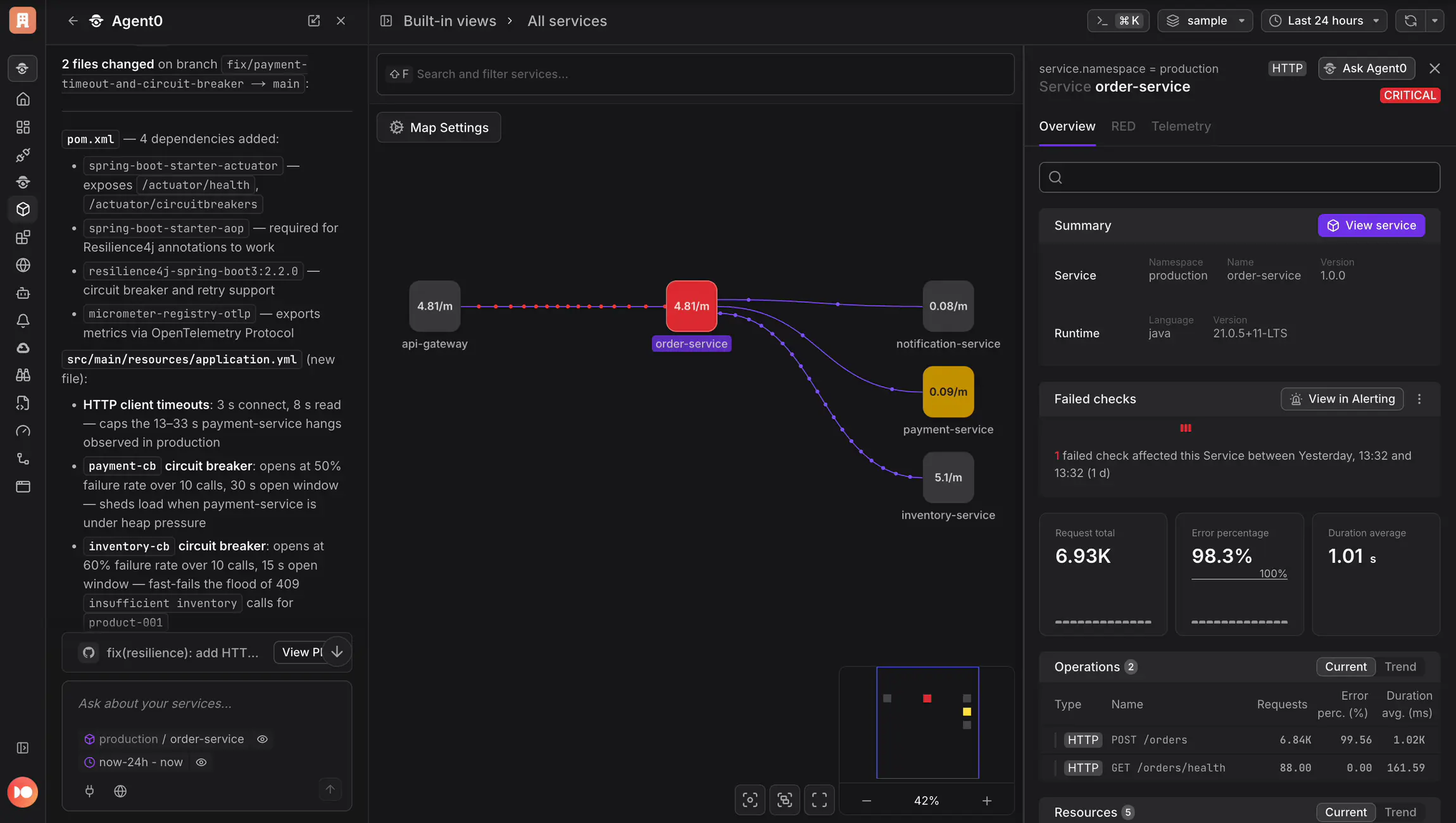This screenshot has height=823, width=1456.
Task: Toggle eye icon next to now-24h - now
Action: [201, 762]
